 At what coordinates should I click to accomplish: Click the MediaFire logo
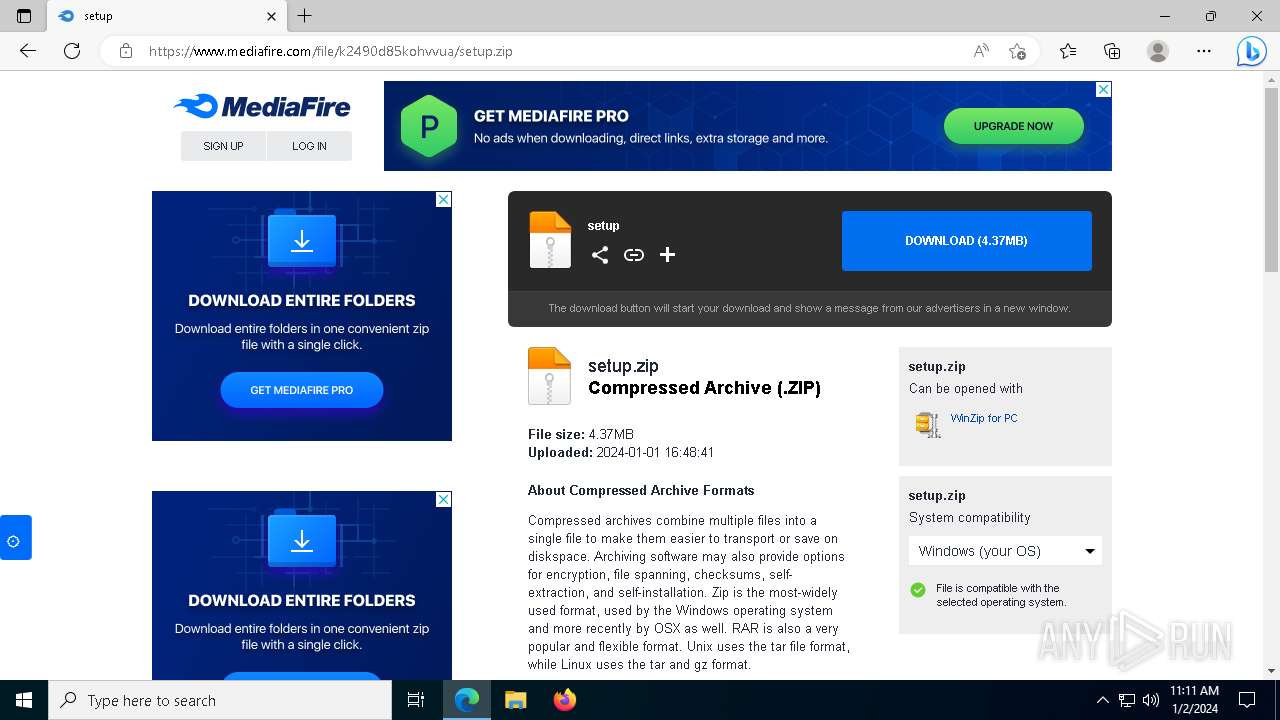261,106
